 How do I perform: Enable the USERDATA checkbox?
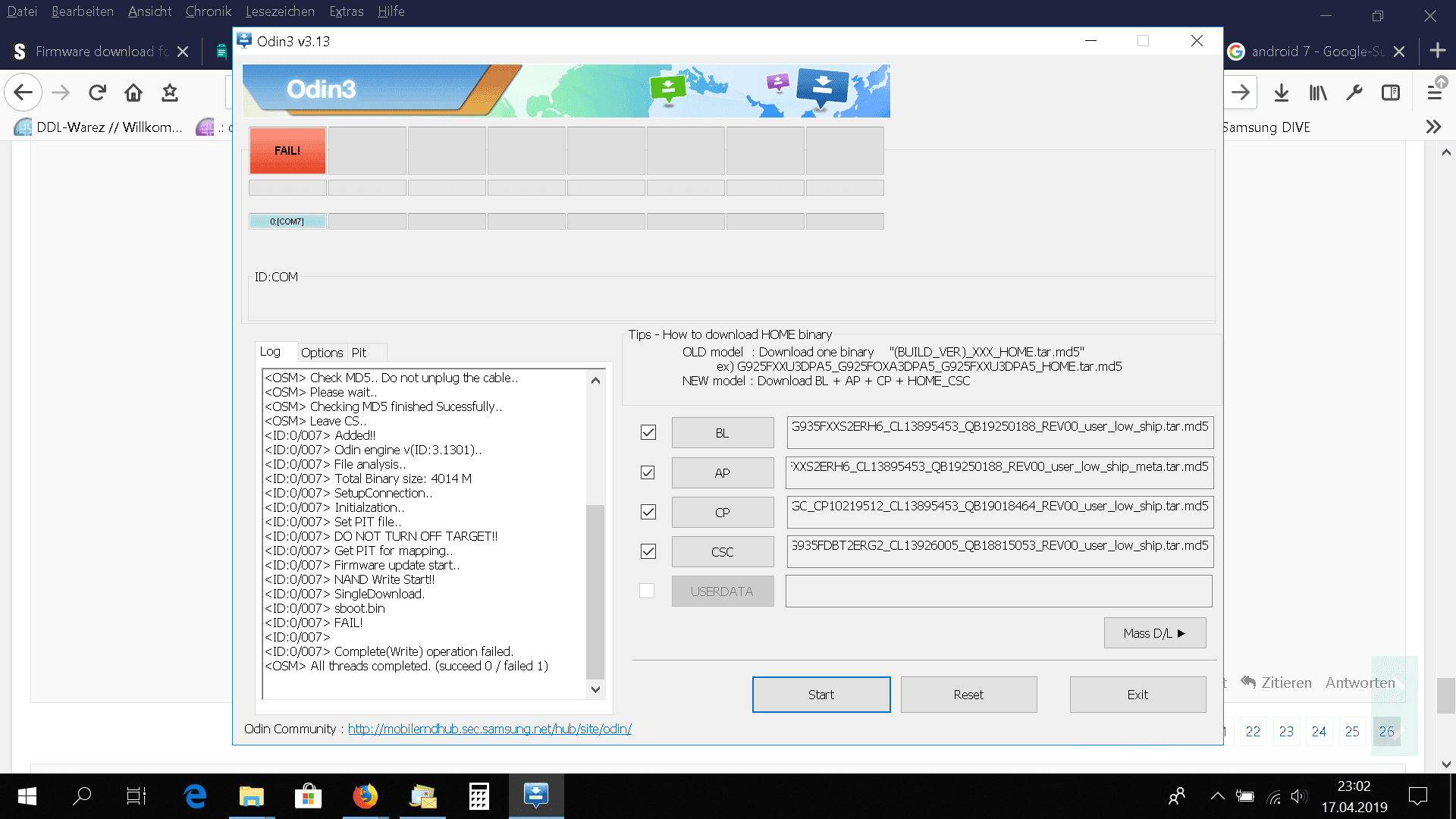pyautogui.click(x=647, y=591)
